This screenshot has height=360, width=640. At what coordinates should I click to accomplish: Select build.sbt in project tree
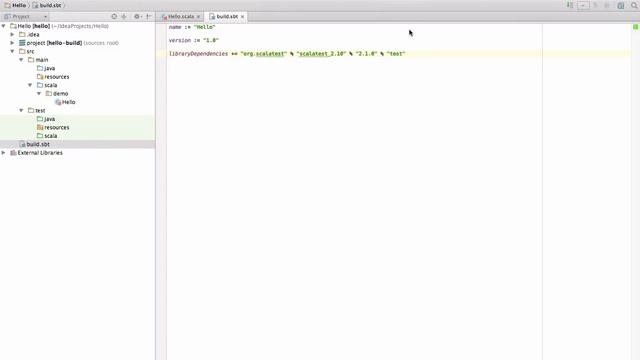click(x=34, y=144)
